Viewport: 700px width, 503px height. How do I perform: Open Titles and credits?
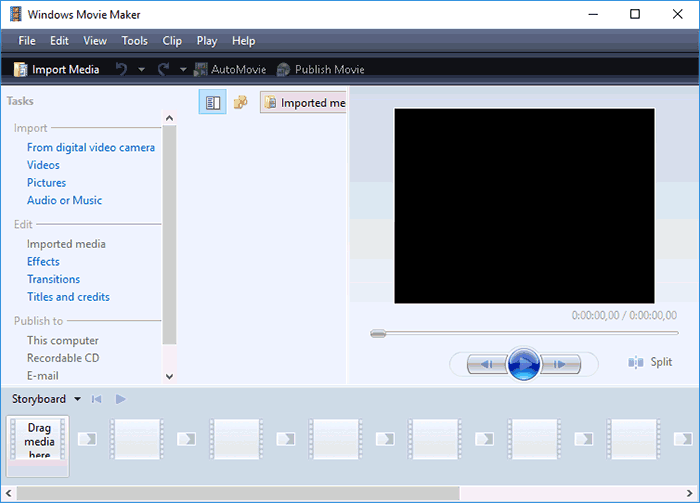(68, 297)
